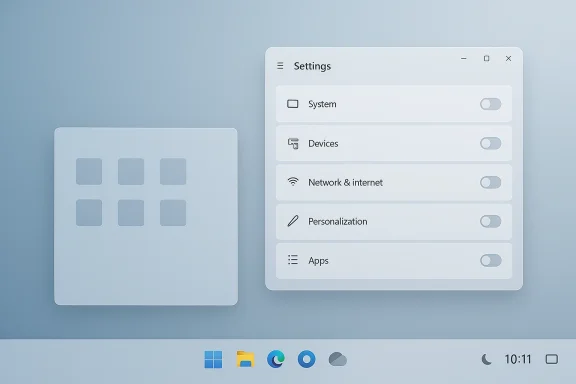Viewport: 576px width, 384px height.
Task: Click the Settings window title
Action: (x=312, y=66)
